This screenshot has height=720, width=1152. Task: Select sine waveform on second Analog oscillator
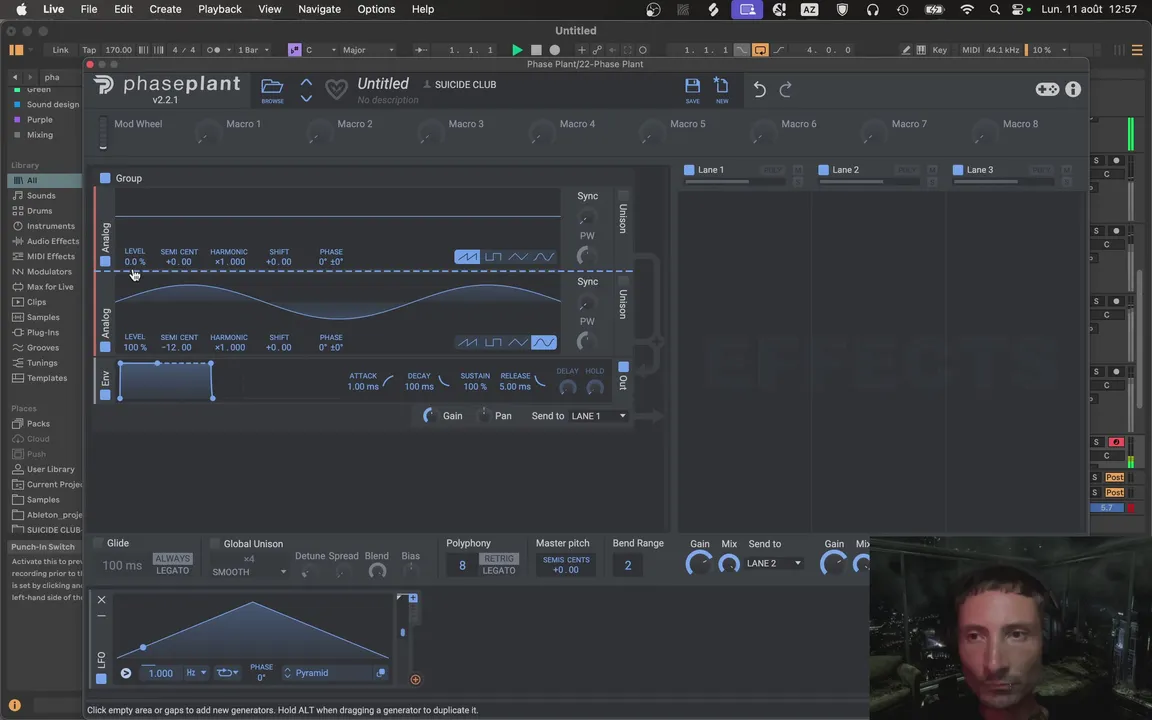[x=544, y=342]
